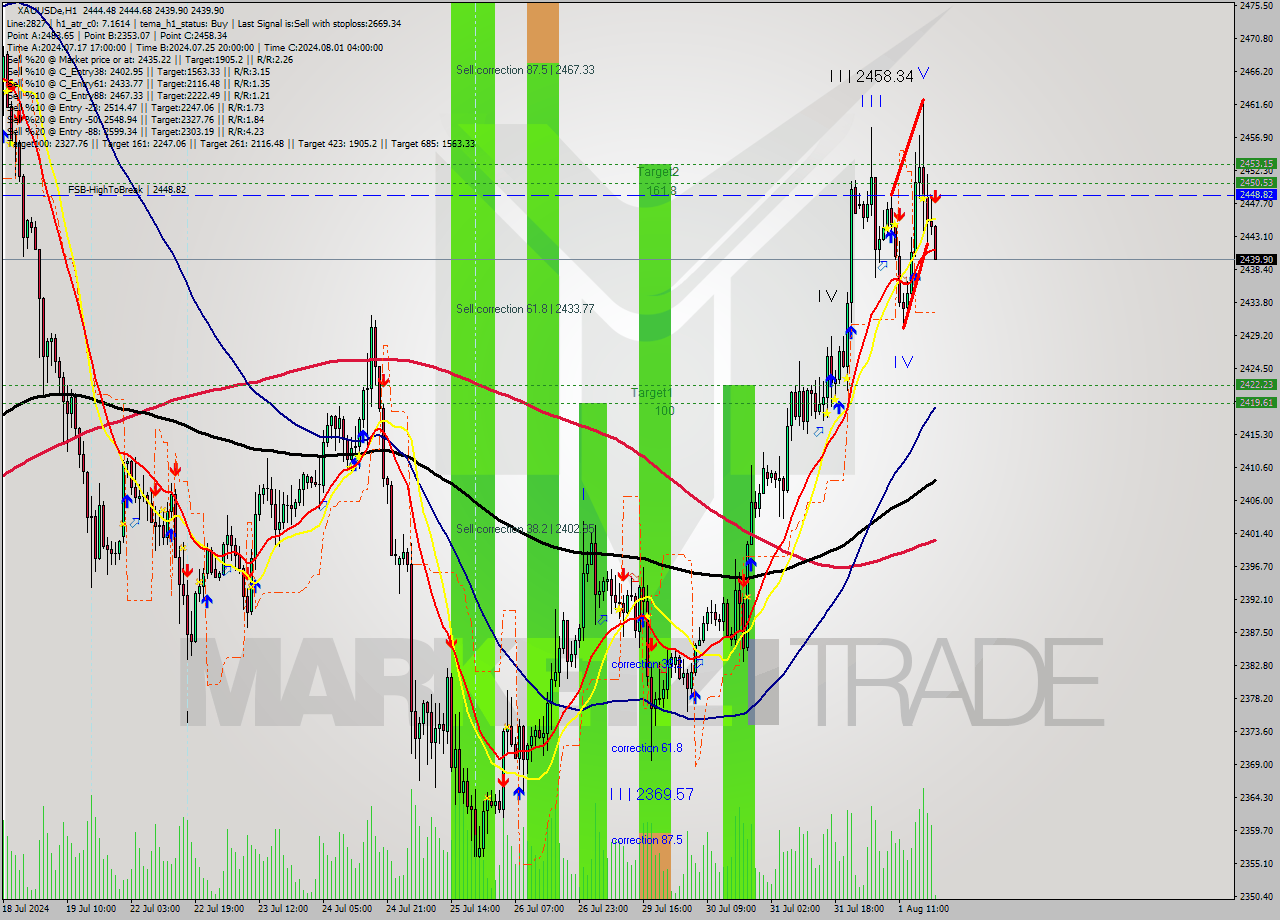The height and width of the screenshot is (920, 1280).
Task: Click the wave label 'I I I 2369.57'
Action: click(x=651, y=794)
